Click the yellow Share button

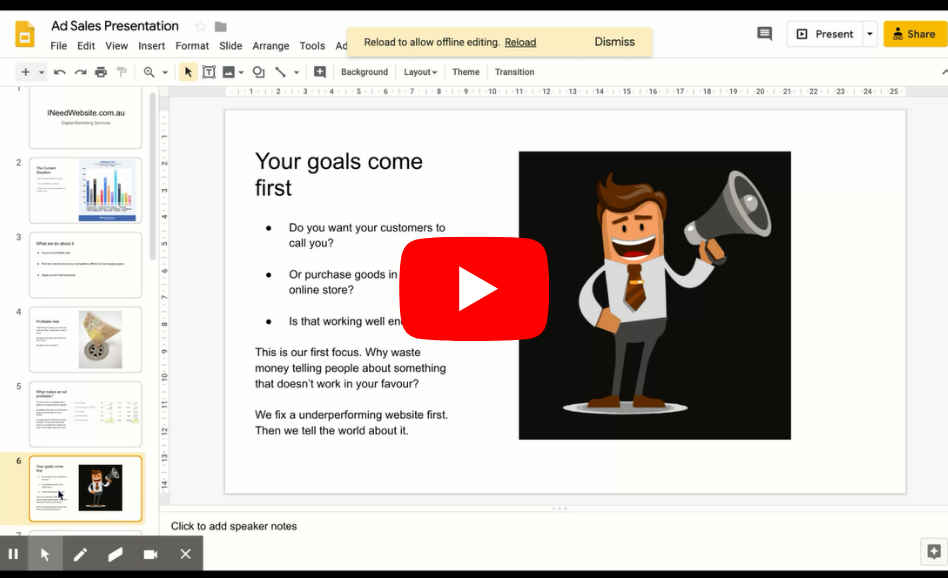click(914, 34)
